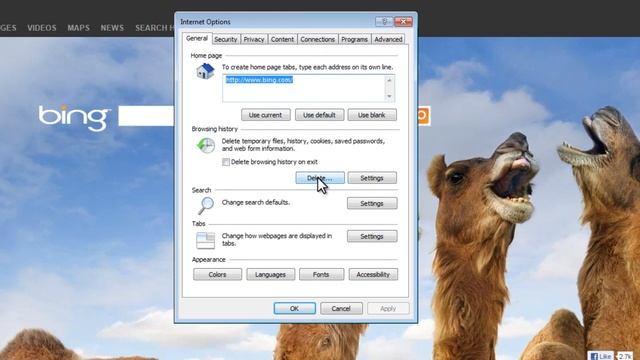640x360 pixels.
Task: Click home page box scroll up arrow
Action: click(389, 80)
